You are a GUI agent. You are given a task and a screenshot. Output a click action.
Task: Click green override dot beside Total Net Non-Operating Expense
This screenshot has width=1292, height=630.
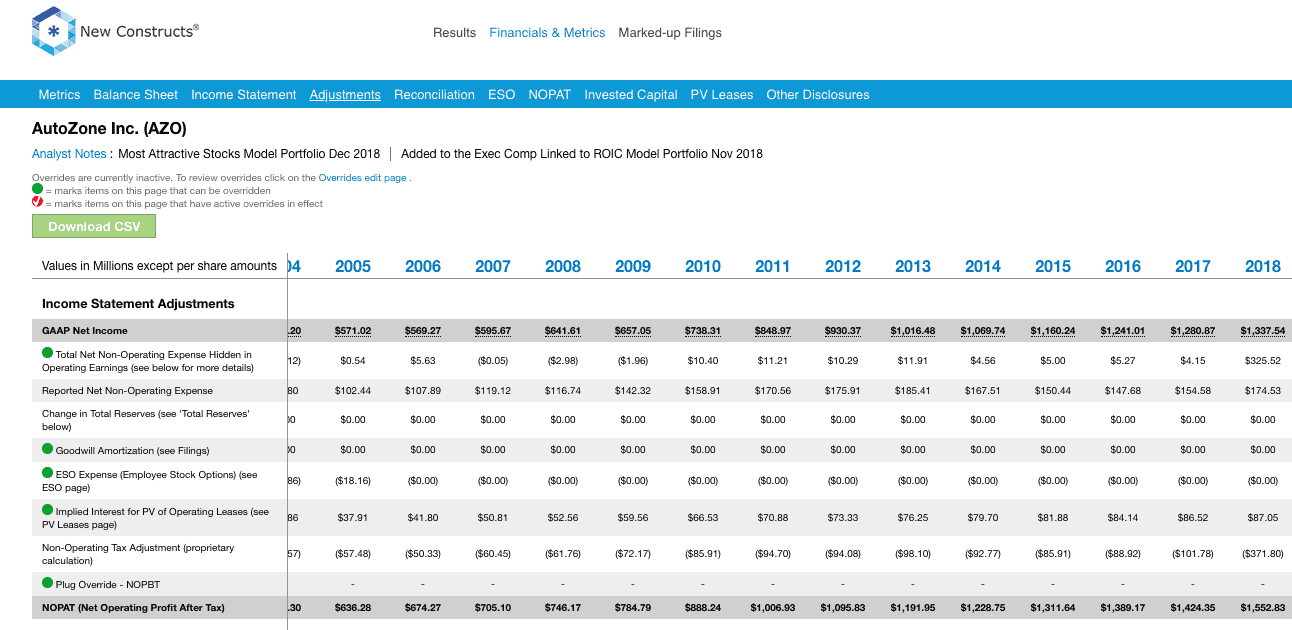(48, 353)
